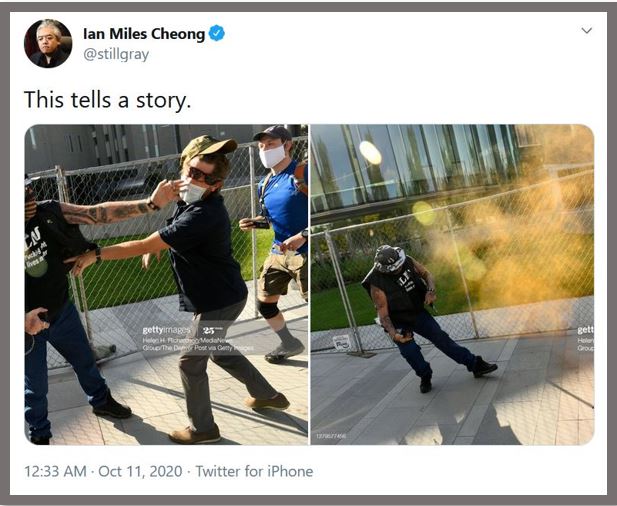Click the blue verified badge
The height and width of the screenshot is (506, 617).
(x=216, y=33)
